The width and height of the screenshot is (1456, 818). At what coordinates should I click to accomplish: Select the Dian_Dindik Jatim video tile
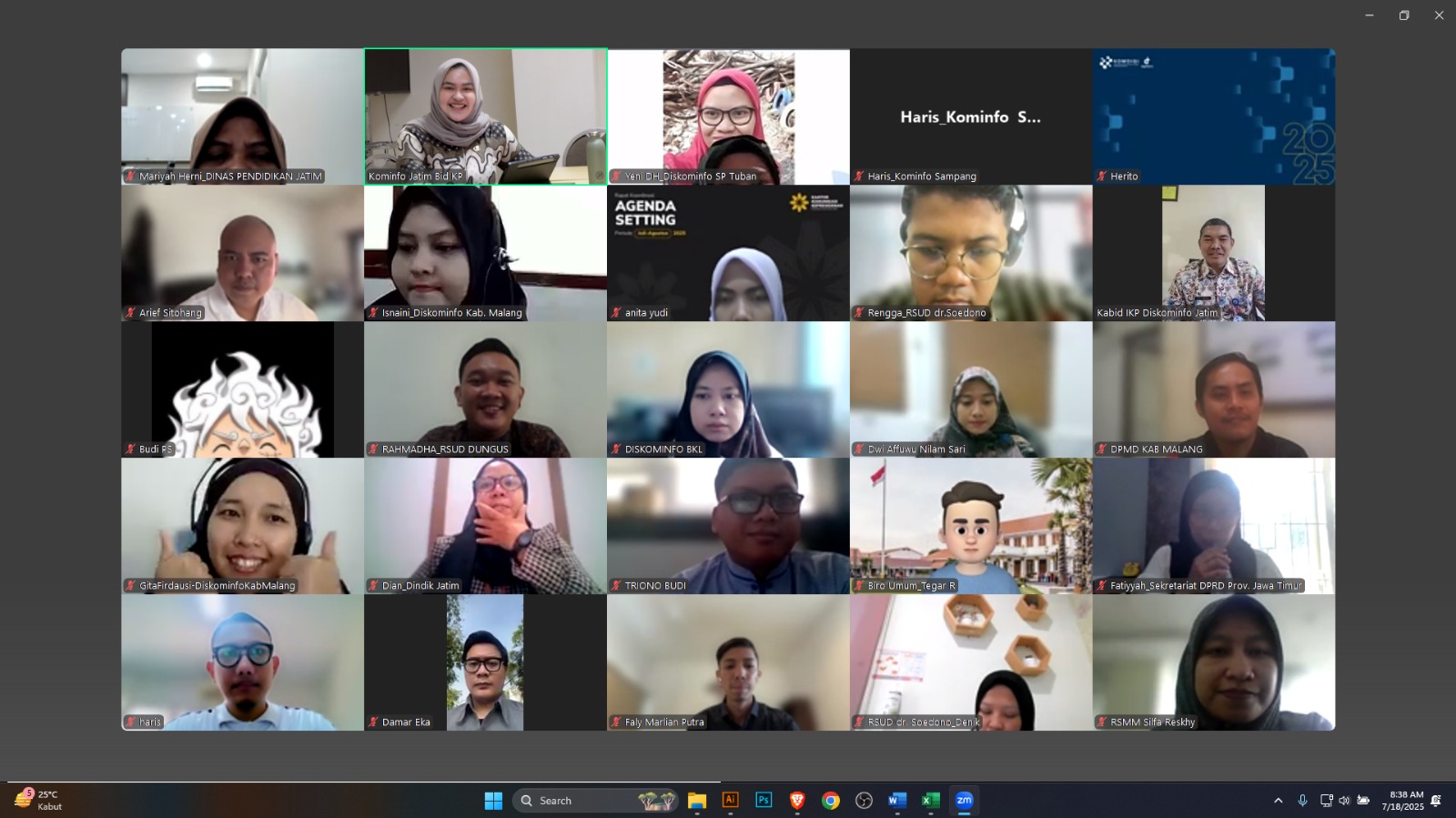click(x=485, y=526)
